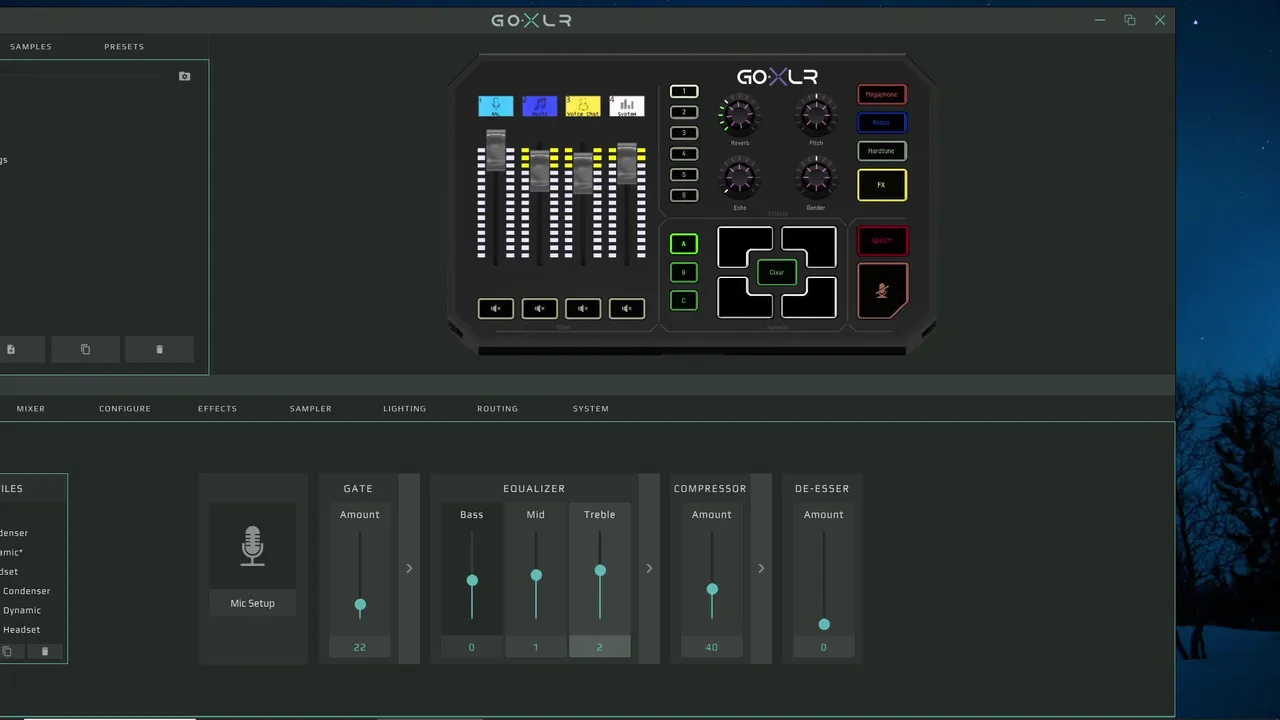Select sampler bank B
This screenshot has width=1280, height=720.
(x=684, y=272)
